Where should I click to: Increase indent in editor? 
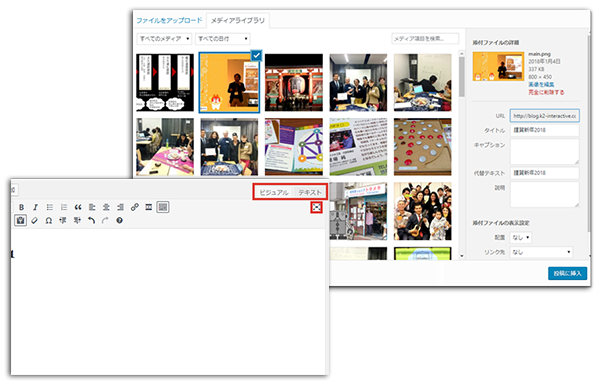click(x=77, y=220)
